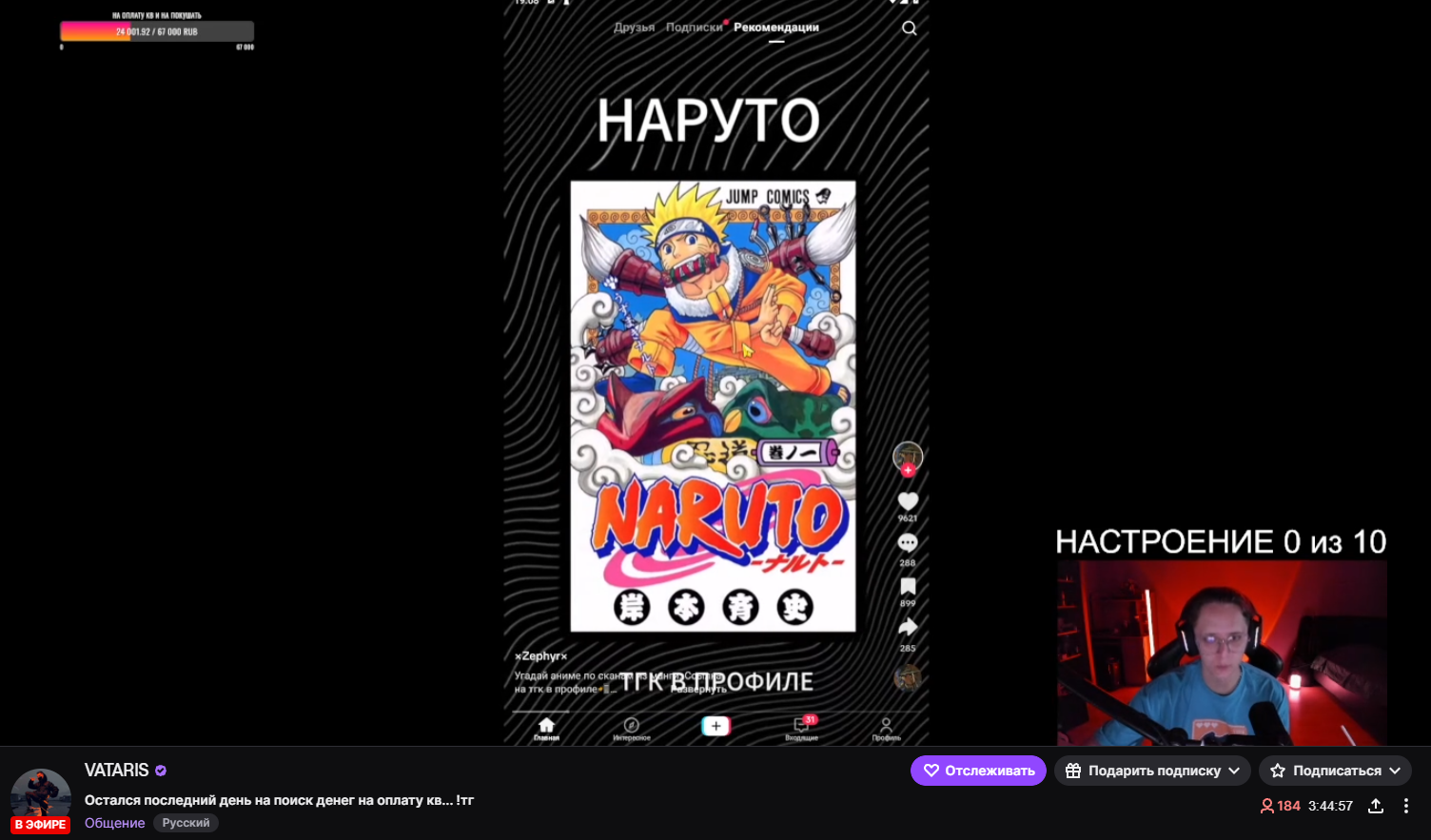Click stream title starting with Остался последний
1431x840 pixels.
(279, 800)
